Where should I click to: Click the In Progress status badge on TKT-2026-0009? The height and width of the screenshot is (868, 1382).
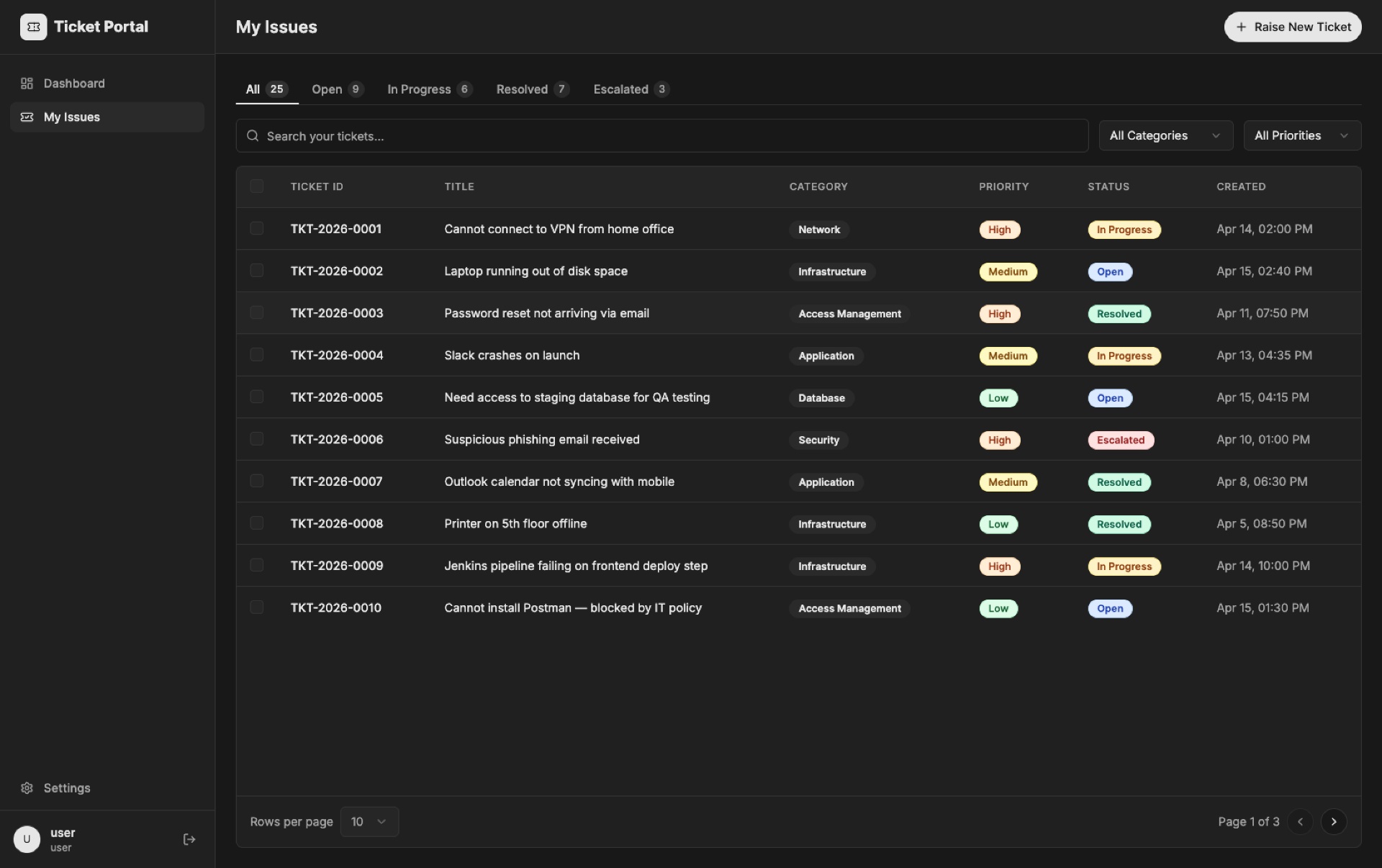pos(1124,566)
